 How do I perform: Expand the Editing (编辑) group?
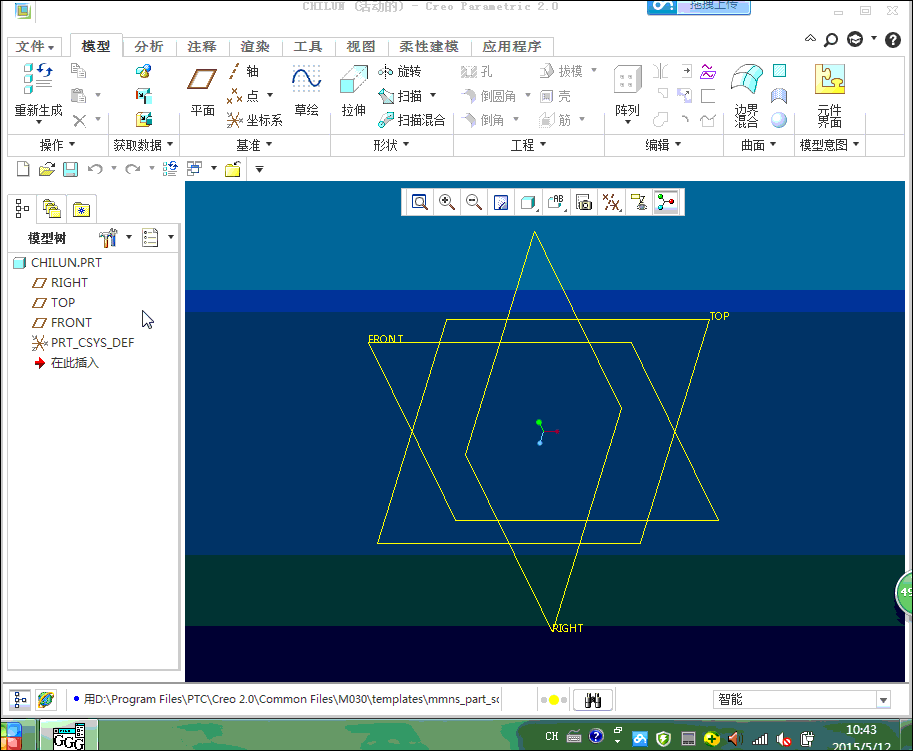pyautogui.click(x=663, y=144)
